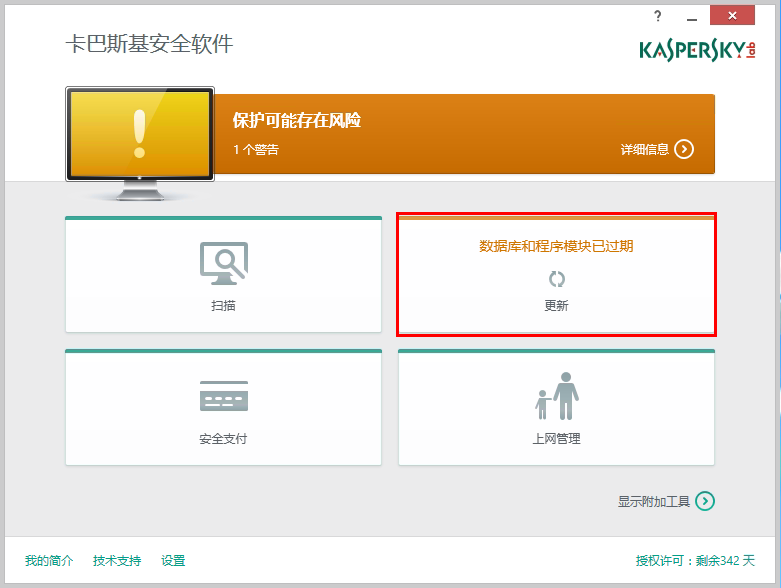
Task: Click the 更新 refresh arrows icon
Action: coord(556,279)
